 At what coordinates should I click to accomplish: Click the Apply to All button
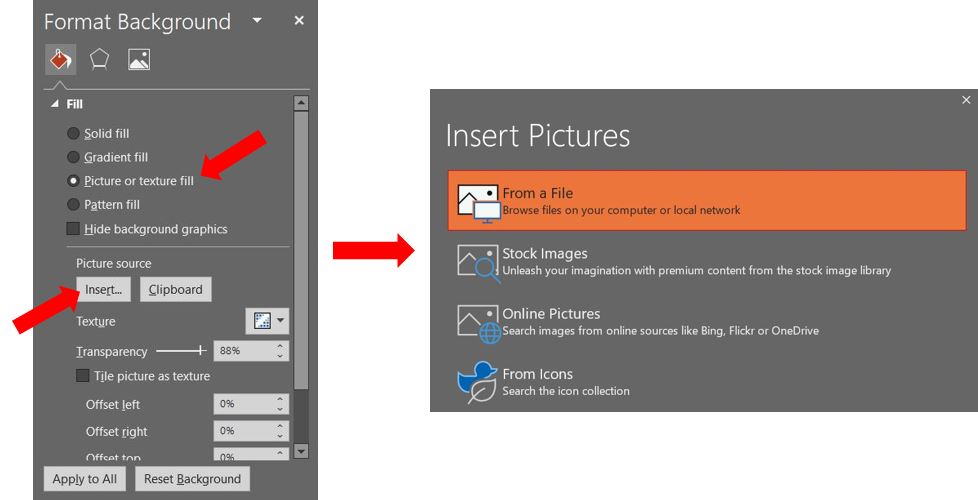point(84,479)
